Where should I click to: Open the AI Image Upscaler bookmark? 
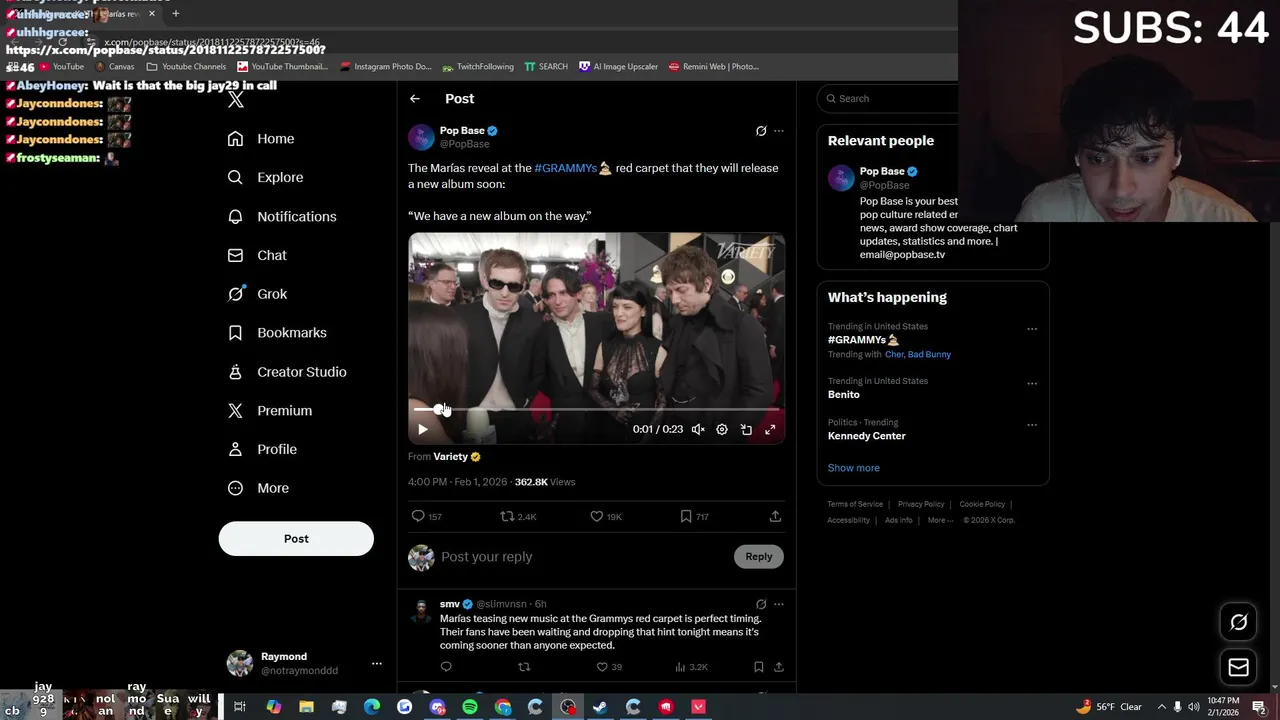(619, 67)
